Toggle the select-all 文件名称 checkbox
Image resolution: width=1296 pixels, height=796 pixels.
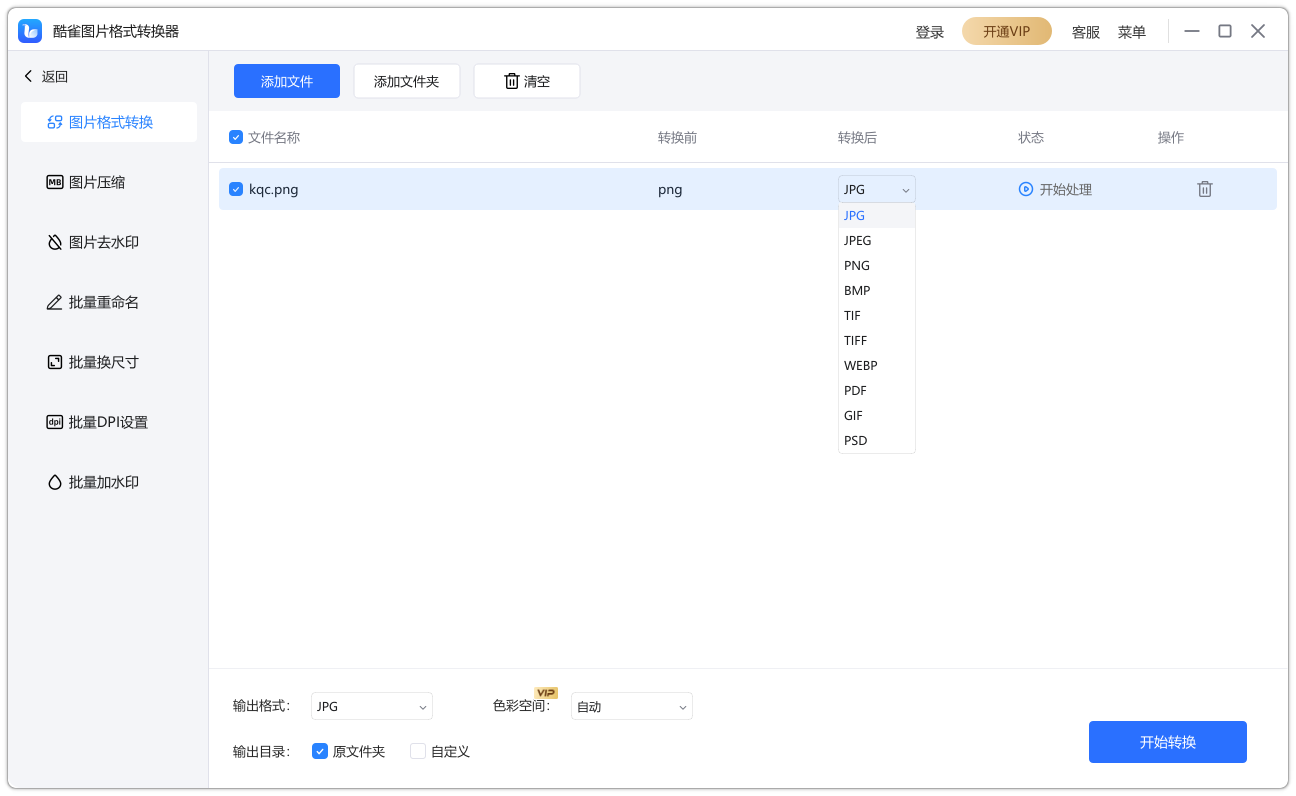[236, 137]
